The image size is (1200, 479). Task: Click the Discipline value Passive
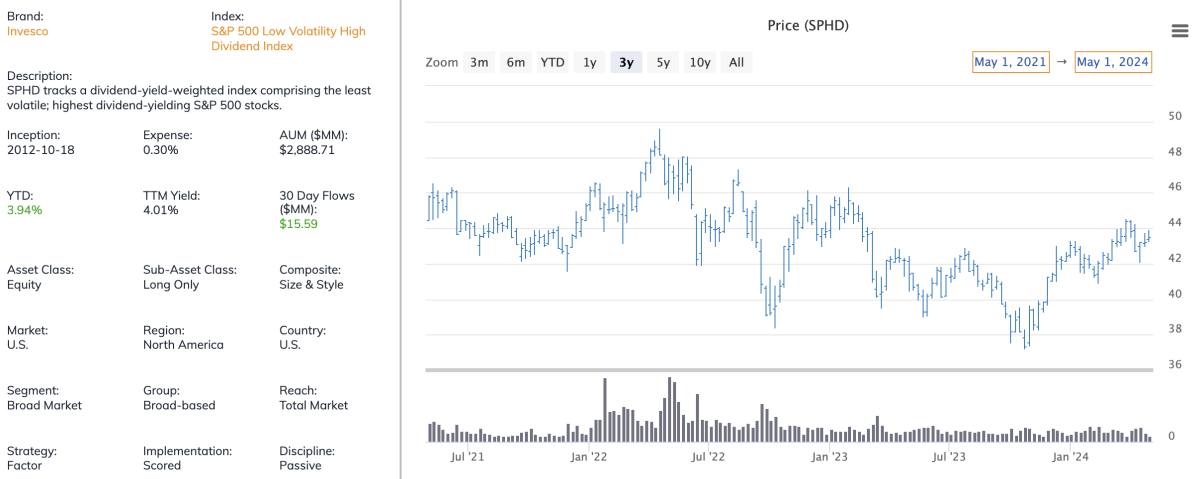300,465
